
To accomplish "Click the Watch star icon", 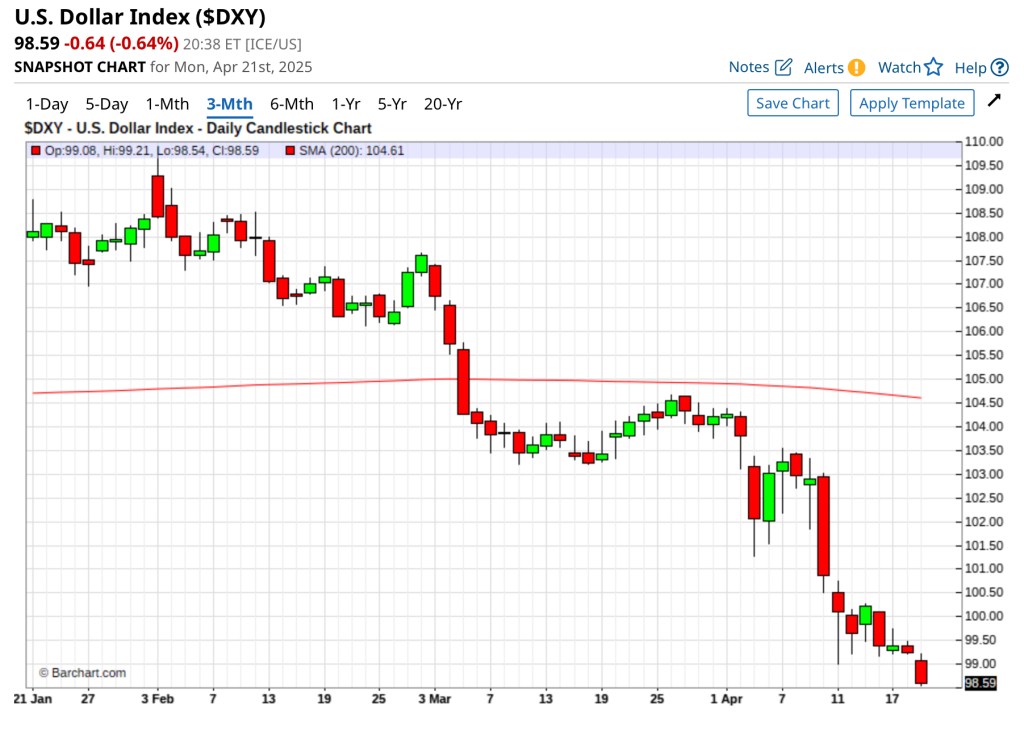I will click(x=933, y=67).
